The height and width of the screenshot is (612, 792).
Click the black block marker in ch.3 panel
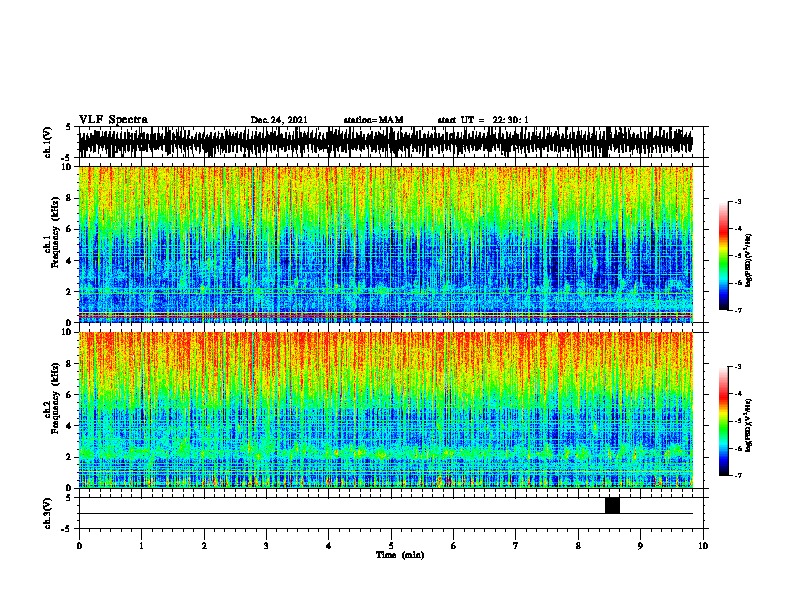(612, 505)
